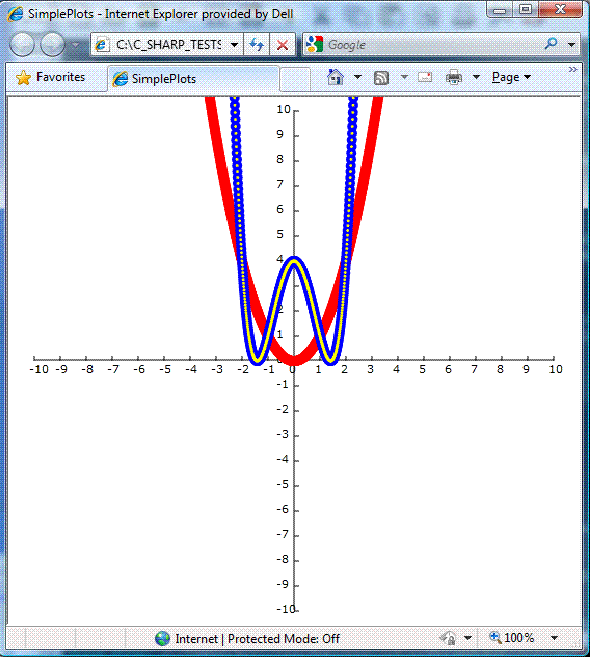Expand the Home button dropdown arrow
593x657 pixels.
(x=357, y=77)
